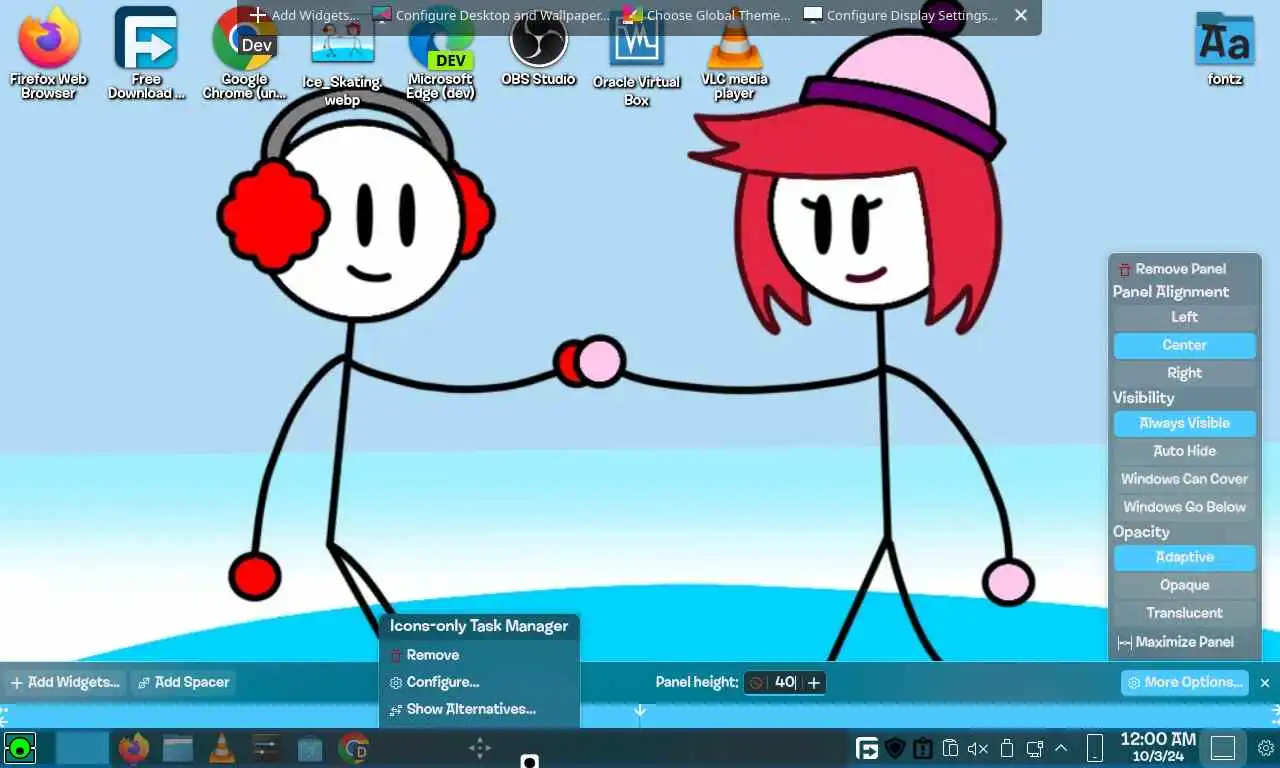Image resolution: width=1280 pixels, height=768 pixels.
Task: Set panel opacity to Opaque
Action: tap(1184, 585)
